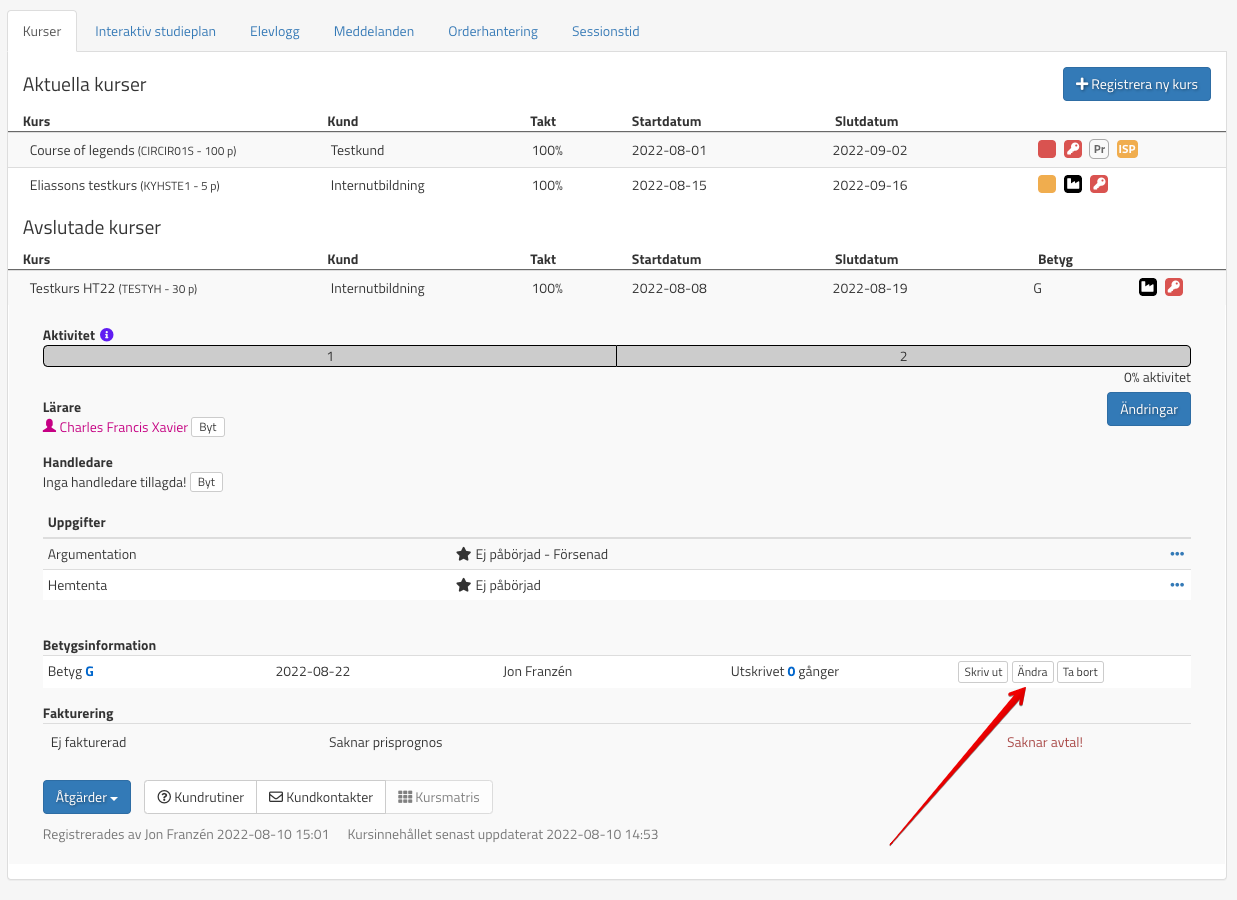Open the Åtgärder dropdown menu

[87, 797]
